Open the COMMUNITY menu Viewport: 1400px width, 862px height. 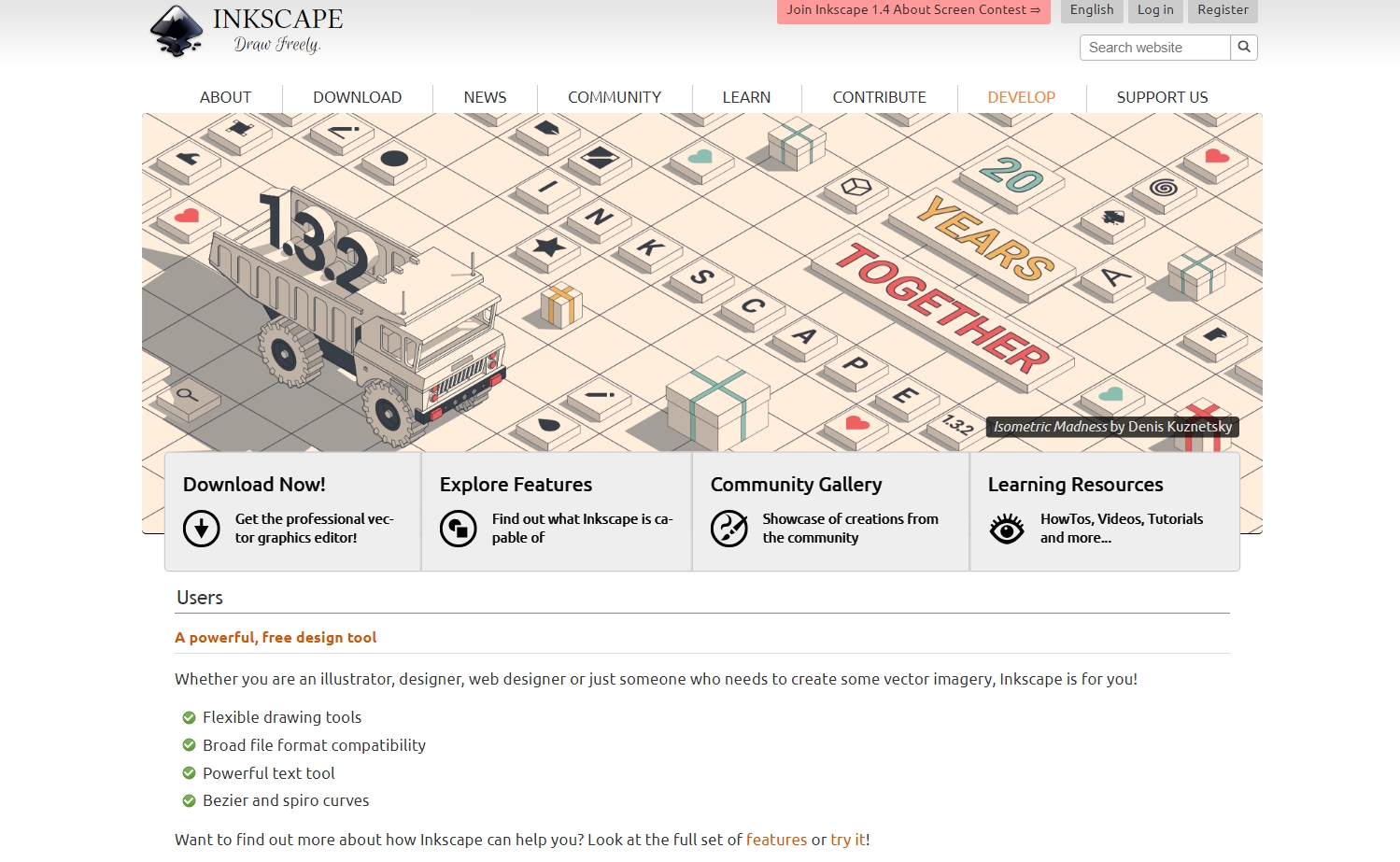(x=614, y=97)
